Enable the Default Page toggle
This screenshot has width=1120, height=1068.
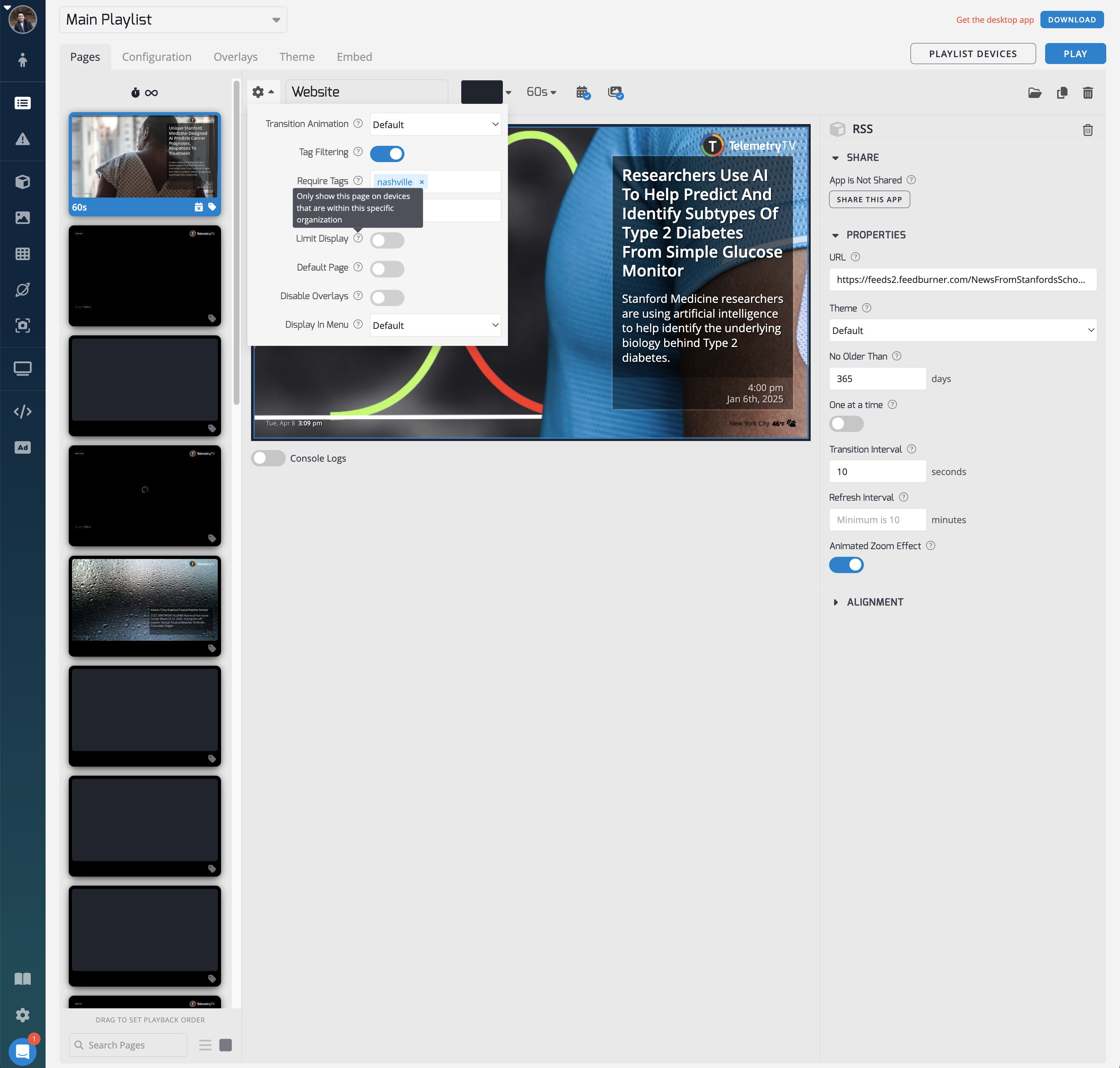[x=387, y=269]
